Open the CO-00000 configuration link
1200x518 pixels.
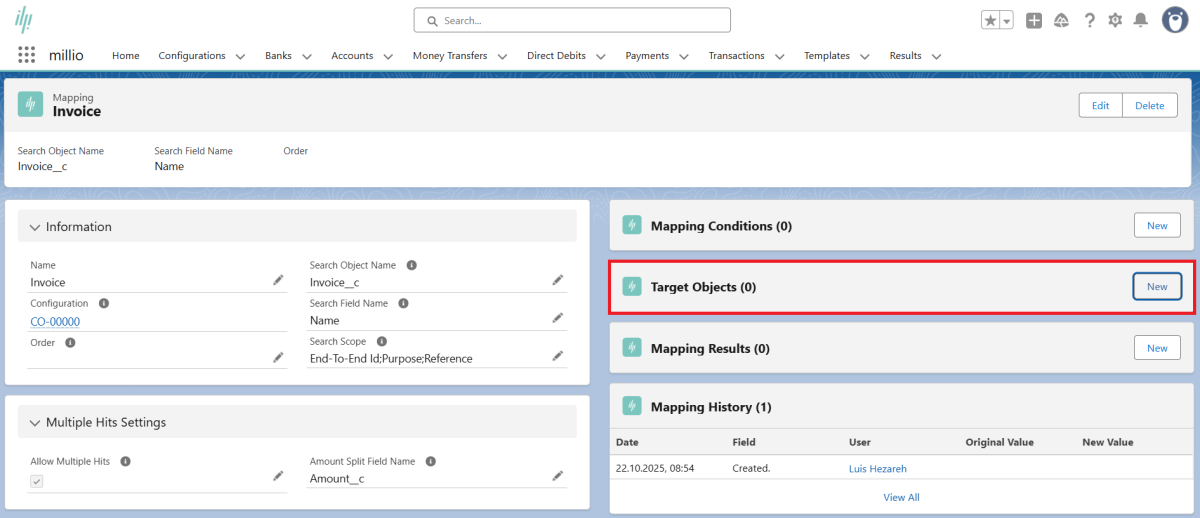[55, 322]
